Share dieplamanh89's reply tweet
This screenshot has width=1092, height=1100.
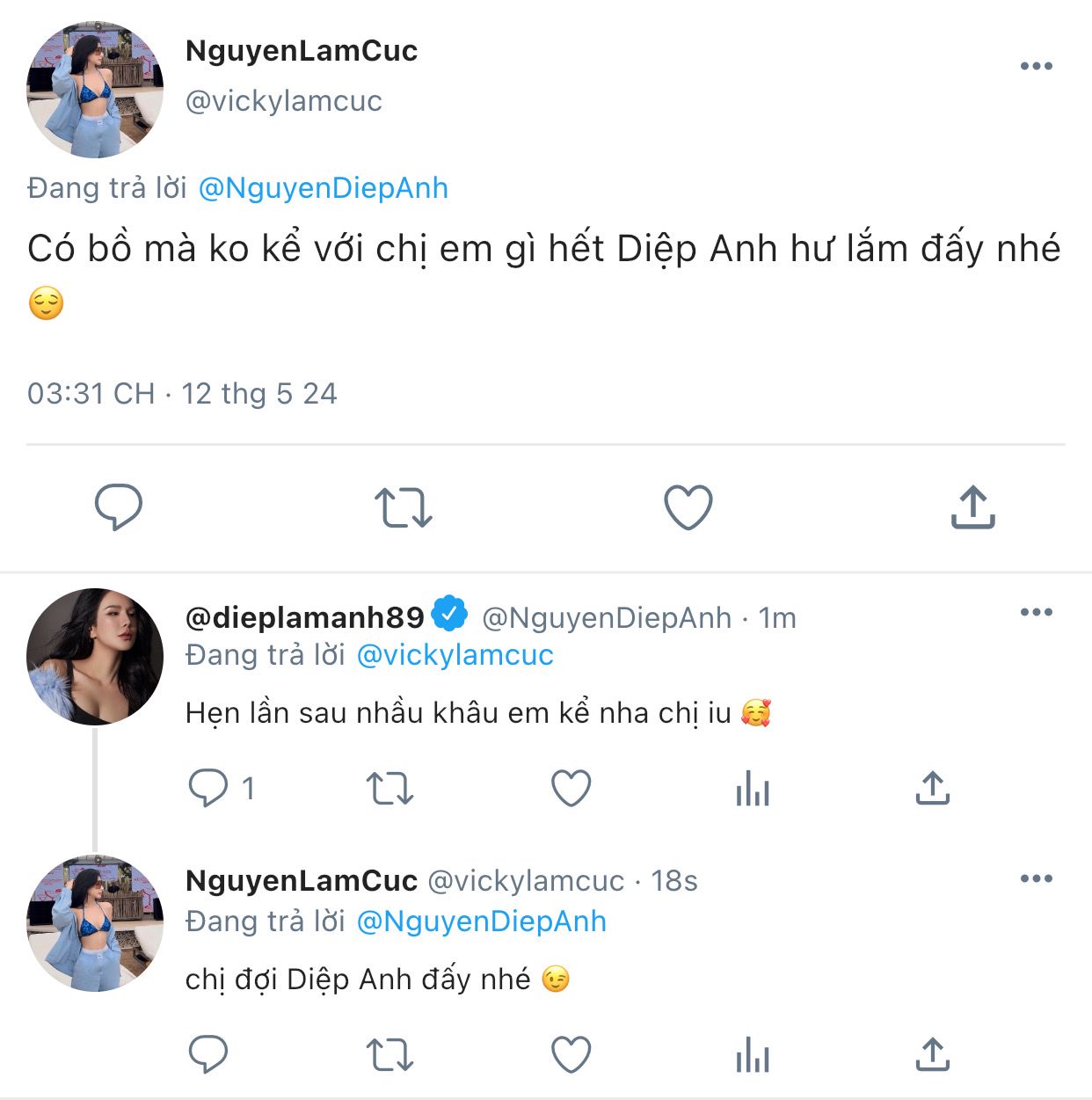pyautogui.click(x=933, y=788)
